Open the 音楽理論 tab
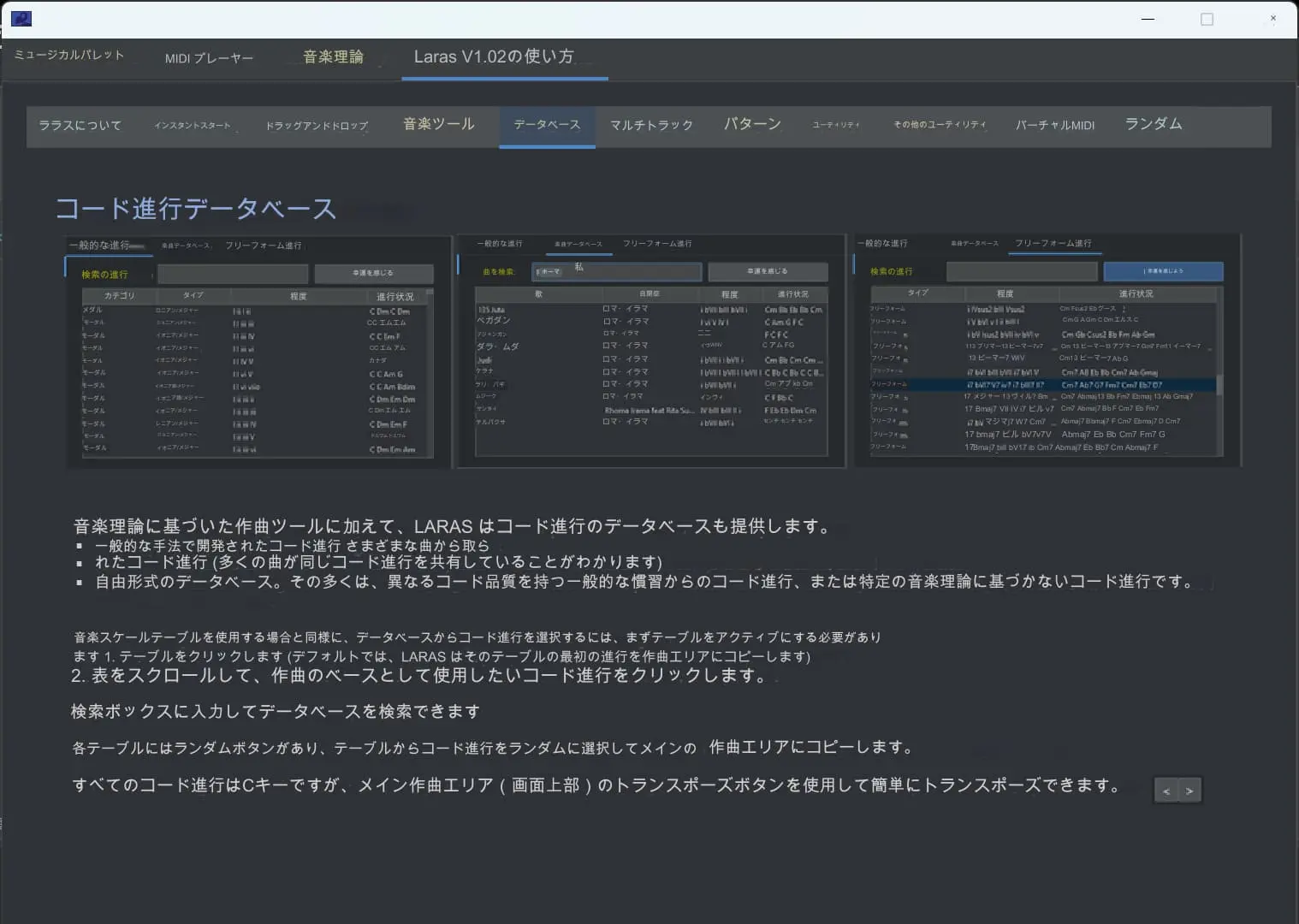 (333, 56)
